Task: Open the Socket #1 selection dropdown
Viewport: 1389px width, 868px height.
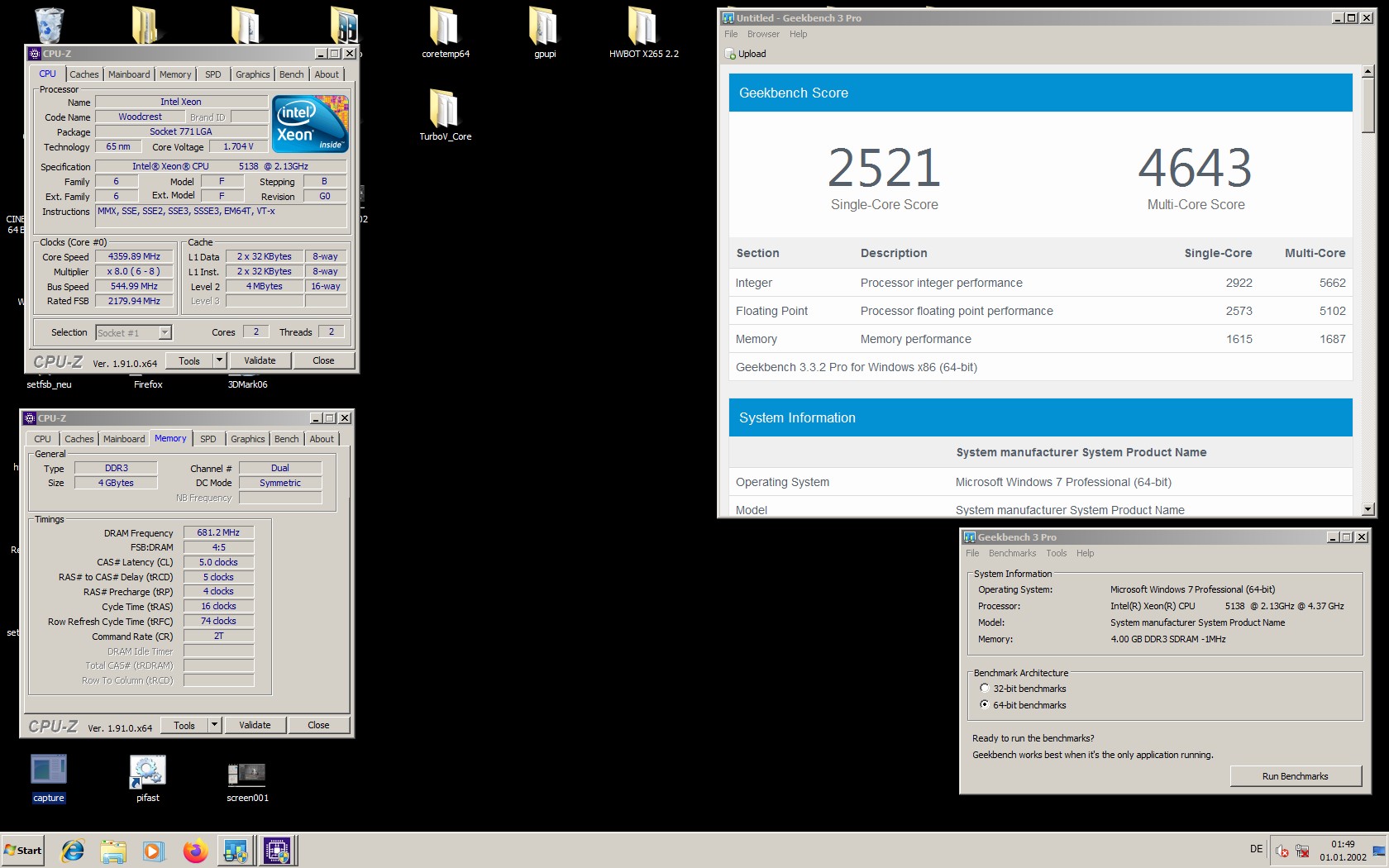Action: pos(165,332)
